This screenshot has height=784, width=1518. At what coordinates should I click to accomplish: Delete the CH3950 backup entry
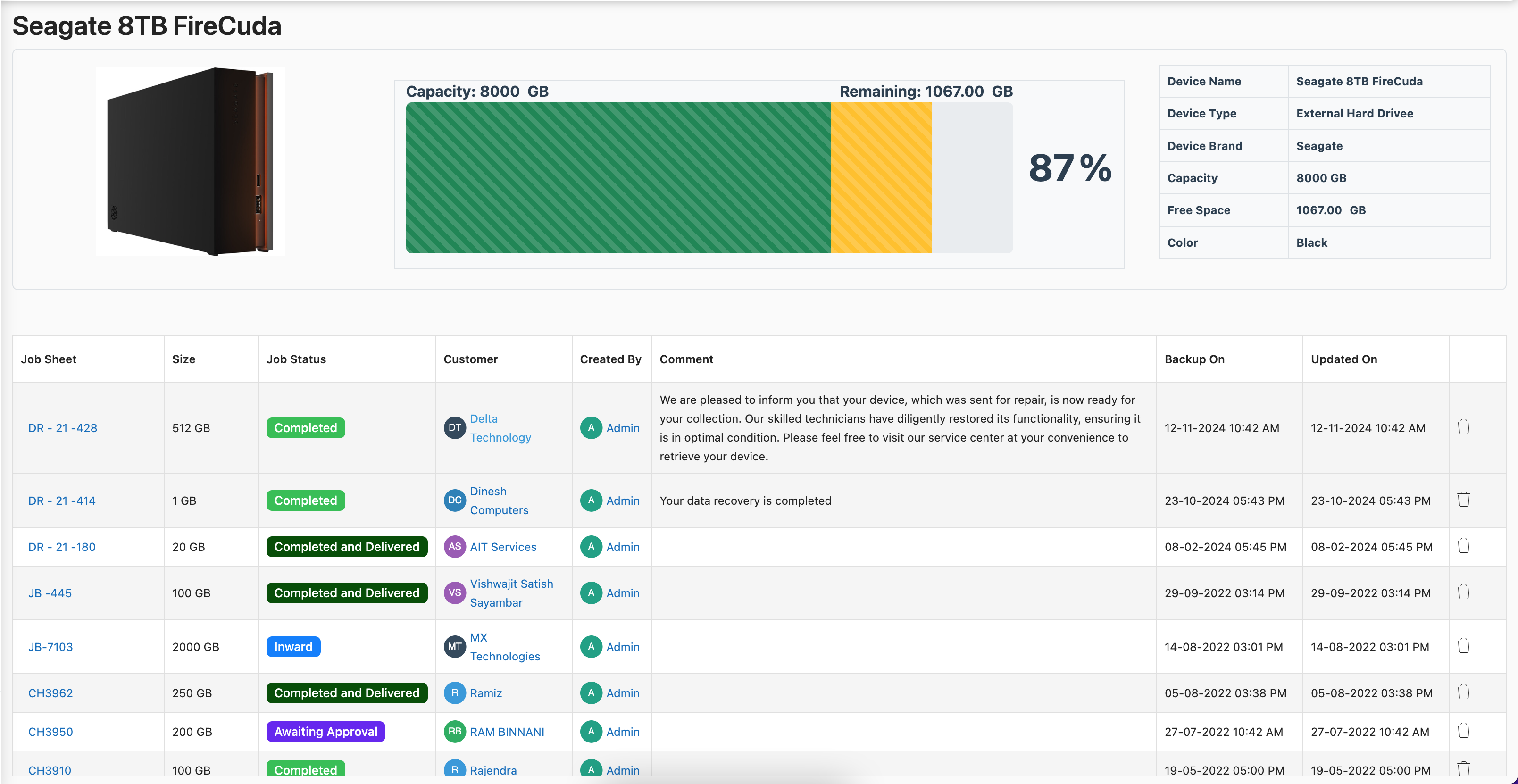click(1463, 731)
